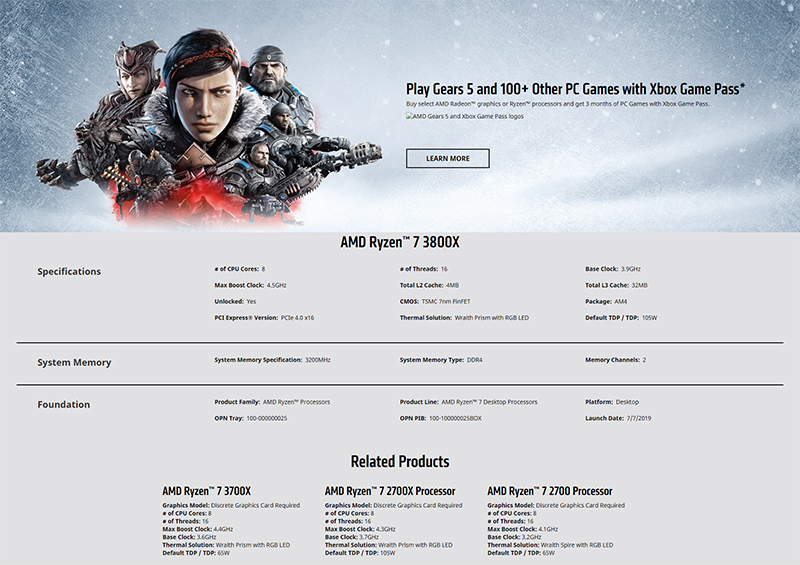Click the PCI Express Version spec label
The width and height of the screenshot is (800, 565).
click(x=248, y=317)
